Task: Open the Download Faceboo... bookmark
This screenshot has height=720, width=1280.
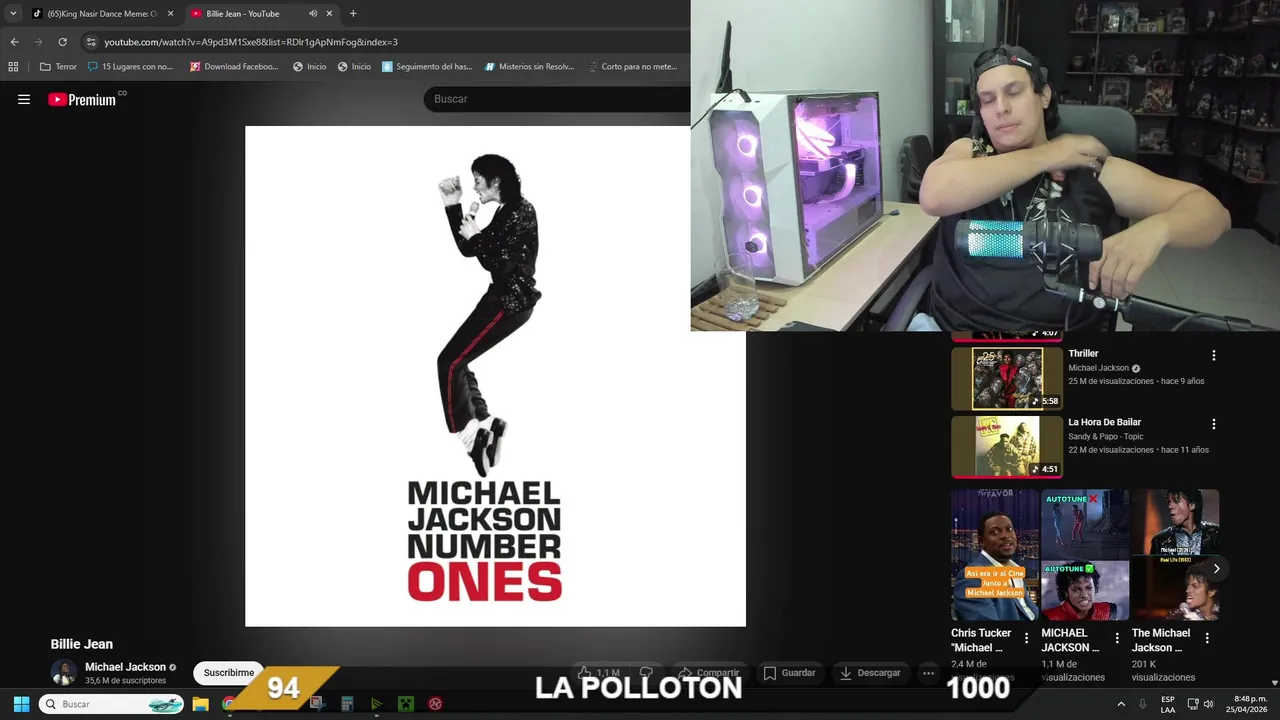Action: click(234, 67)
